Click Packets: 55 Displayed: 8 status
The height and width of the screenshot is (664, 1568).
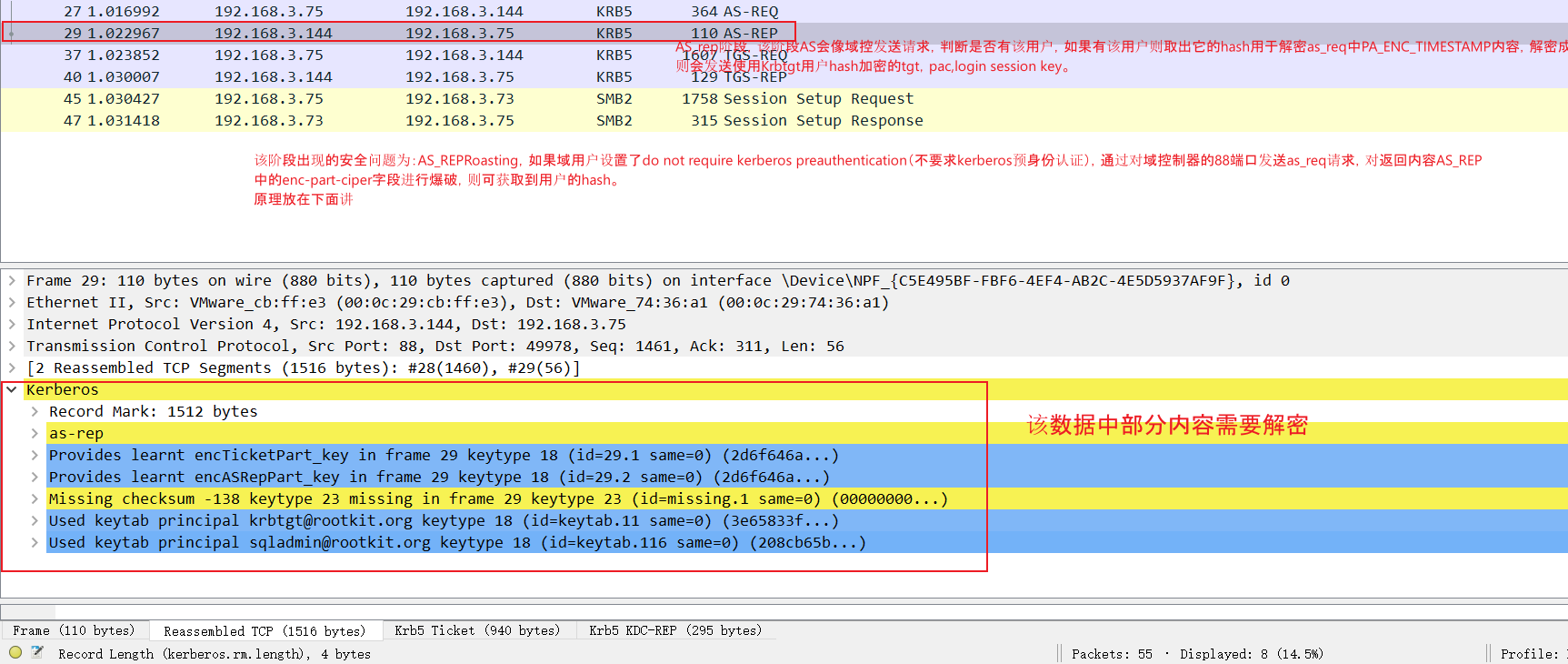(x=1197, y=654)
